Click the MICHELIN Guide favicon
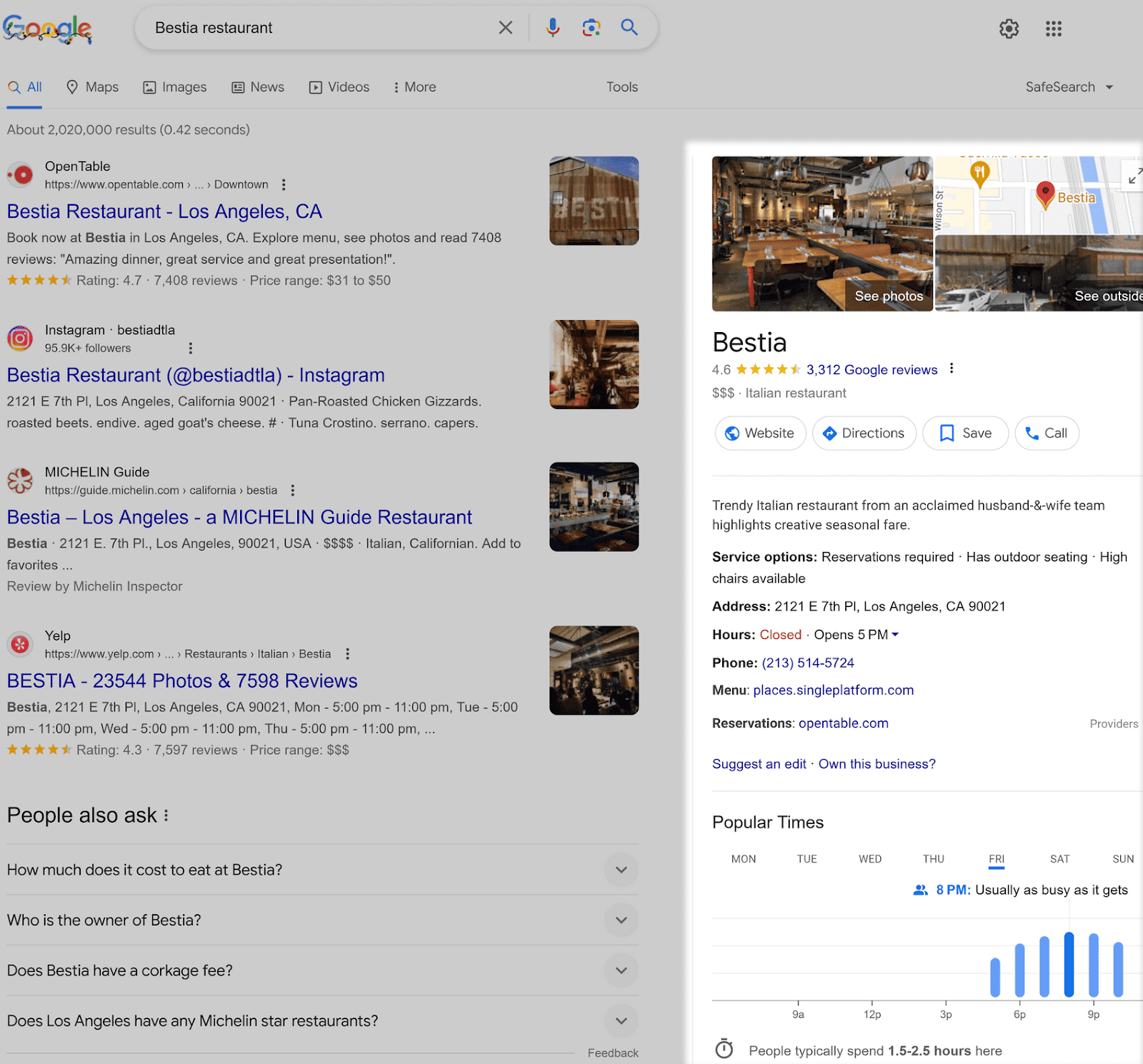Image resolution: width=1143 pixels, height=1064 pixels. click(x=20, y=481)
